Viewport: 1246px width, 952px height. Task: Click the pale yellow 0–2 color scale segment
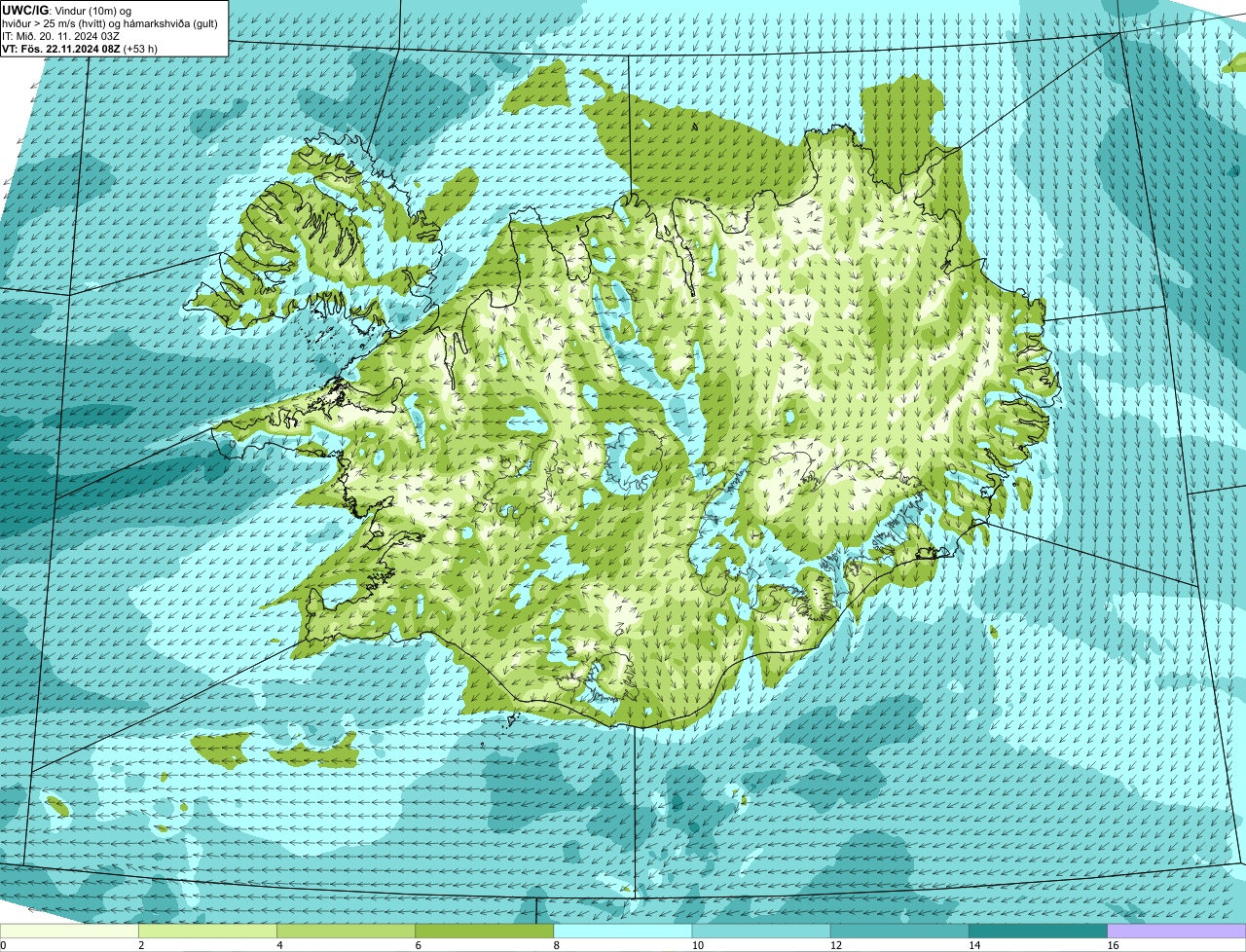pyautogui.click(x=69, y=932)
